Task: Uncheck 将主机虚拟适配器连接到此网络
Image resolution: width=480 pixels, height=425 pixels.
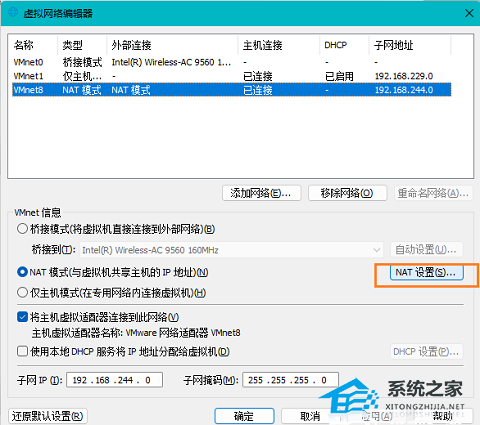Action: (x=22, y=317)
